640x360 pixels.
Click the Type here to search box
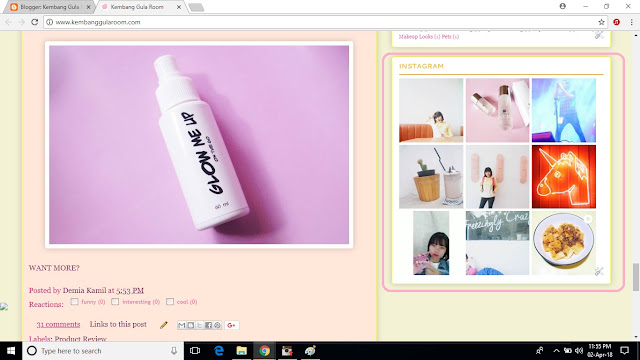pyautogui.click(x=104, y=351)
